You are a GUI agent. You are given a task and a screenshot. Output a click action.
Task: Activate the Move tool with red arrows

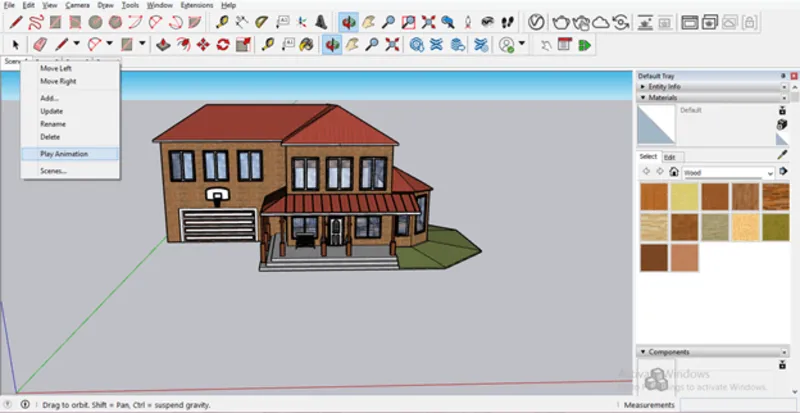click(203, 44)
